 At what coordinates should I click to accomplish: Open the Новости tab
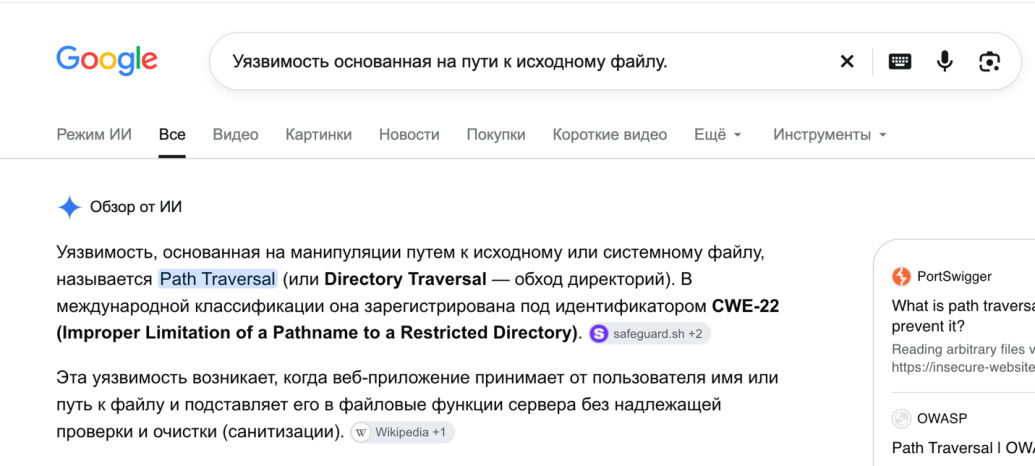409,135
